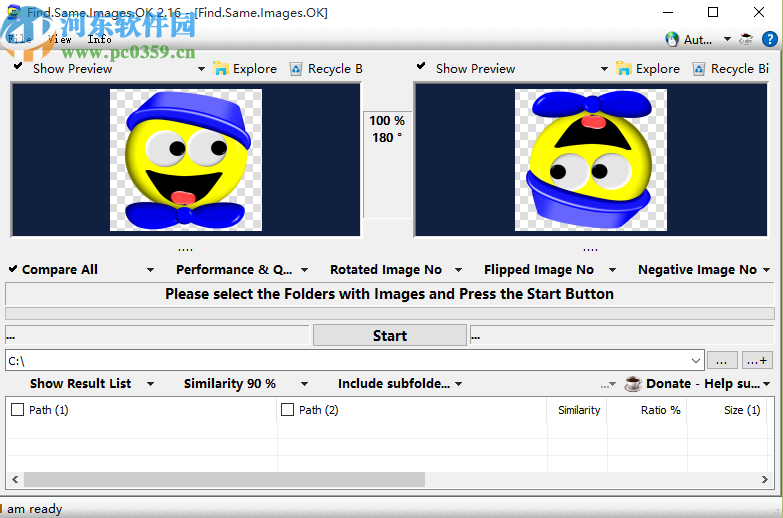This screenshot has height=518, width=783.
Task: Click the Donate coffee cup icon
Action: pos(633,384)
